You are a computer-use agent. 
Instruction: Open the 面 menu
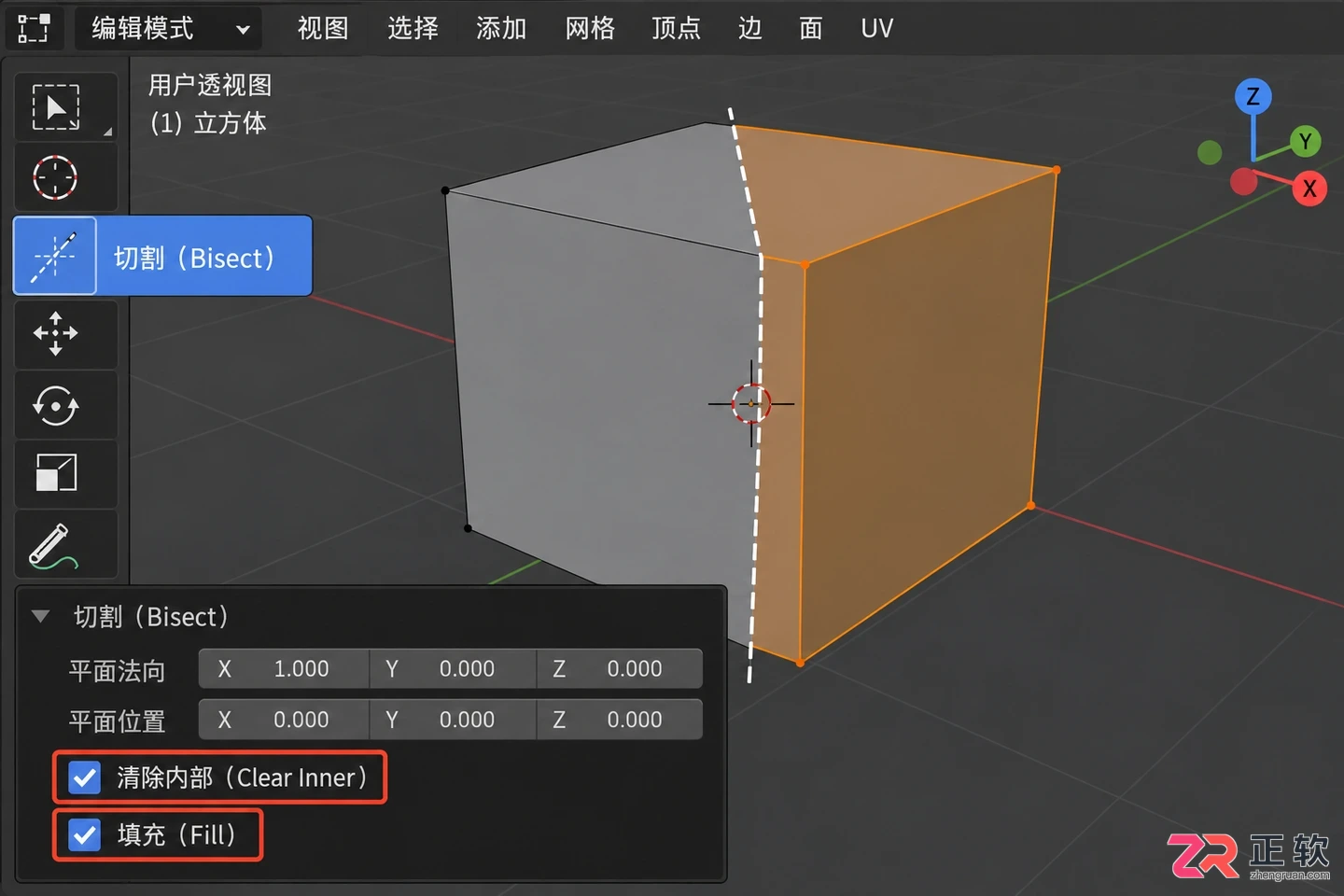[x=811, y=28]
